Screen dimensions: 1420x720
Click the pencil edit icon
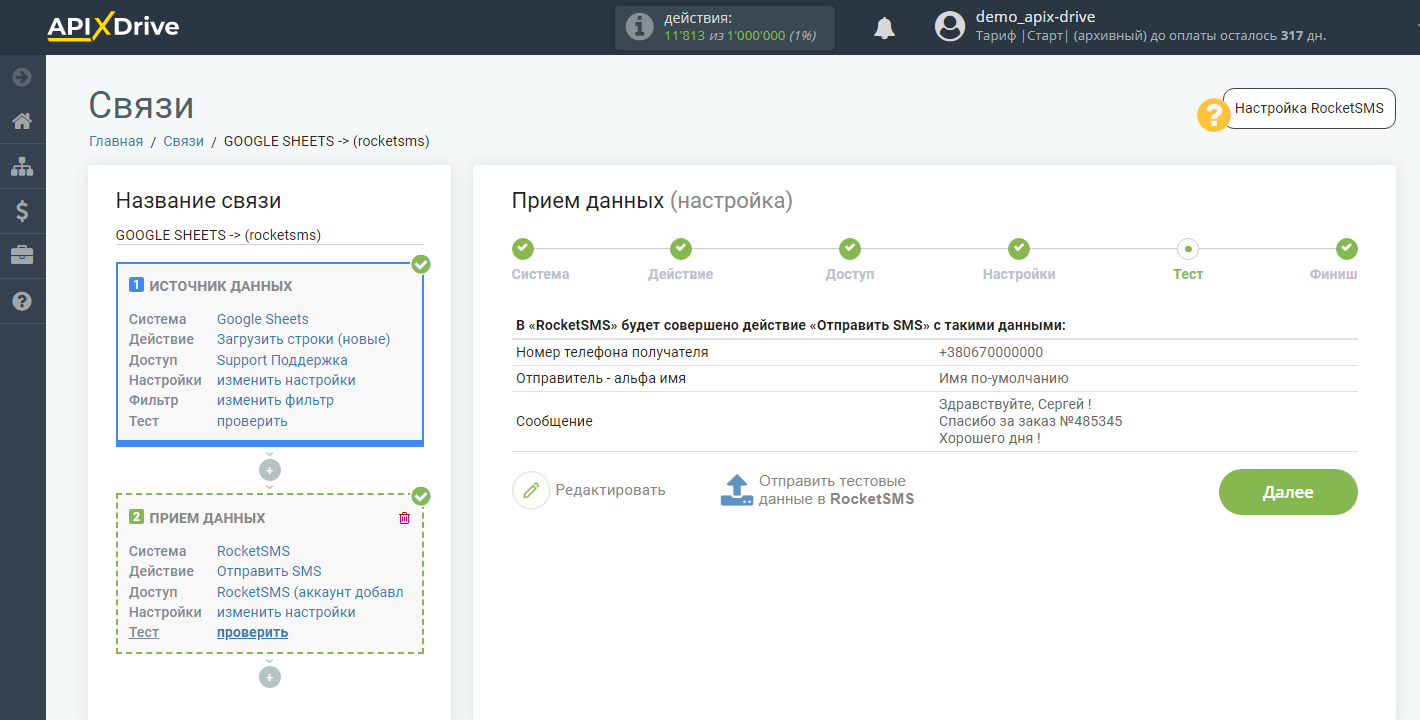[531, 490]
